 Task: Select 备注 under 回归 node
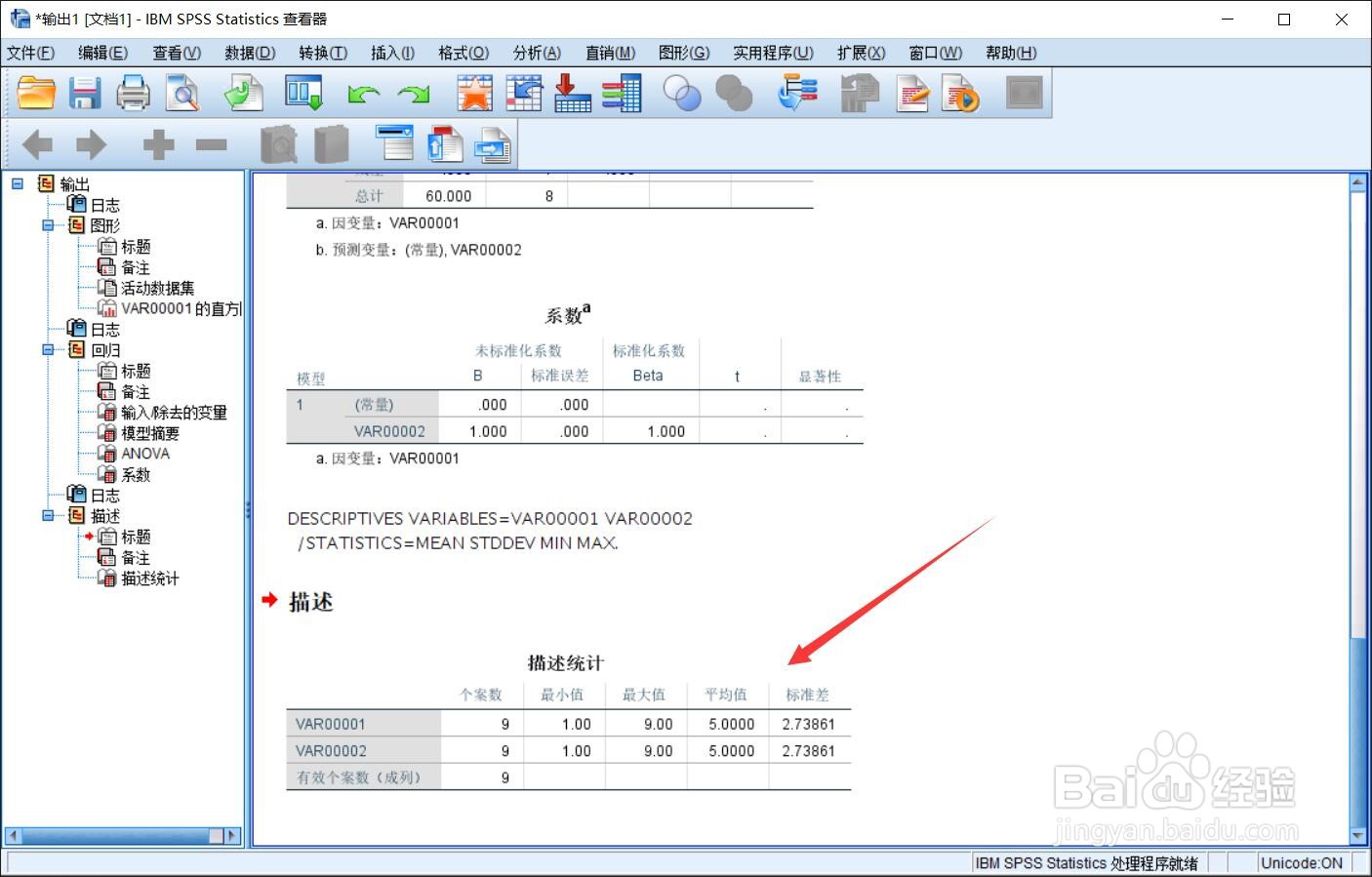click(136, 391)
